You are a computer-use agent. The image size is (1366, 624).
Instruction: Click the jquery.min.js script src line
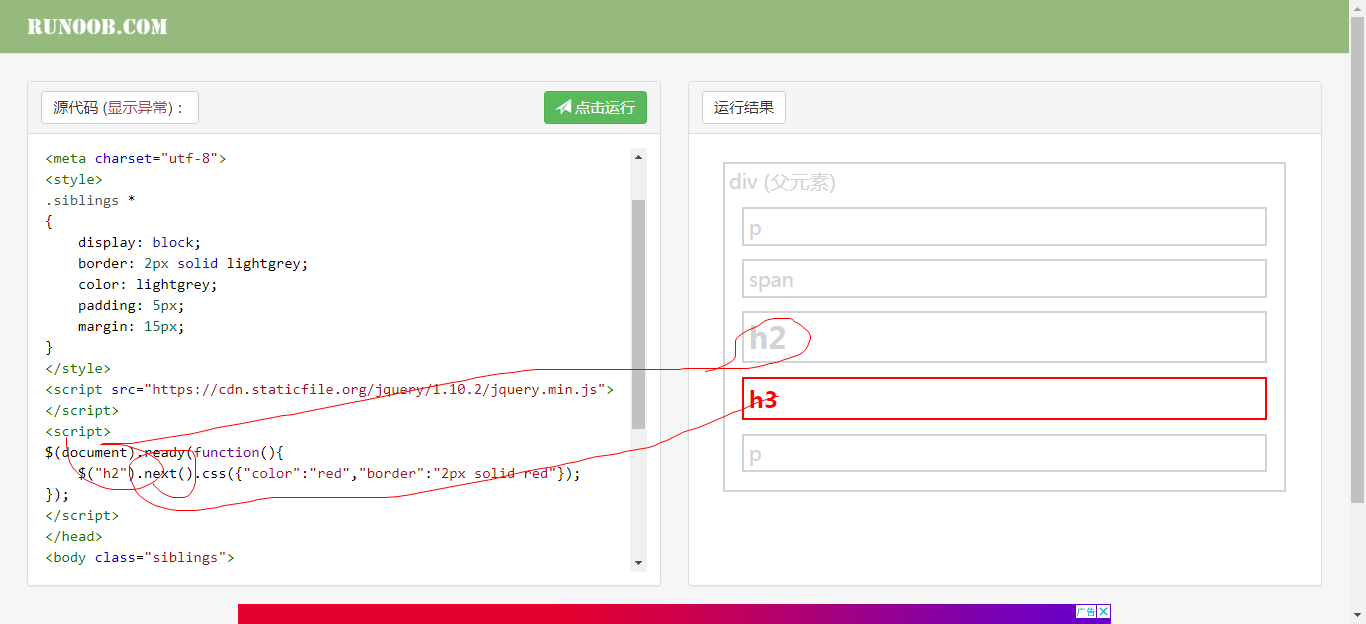(329, 389)
